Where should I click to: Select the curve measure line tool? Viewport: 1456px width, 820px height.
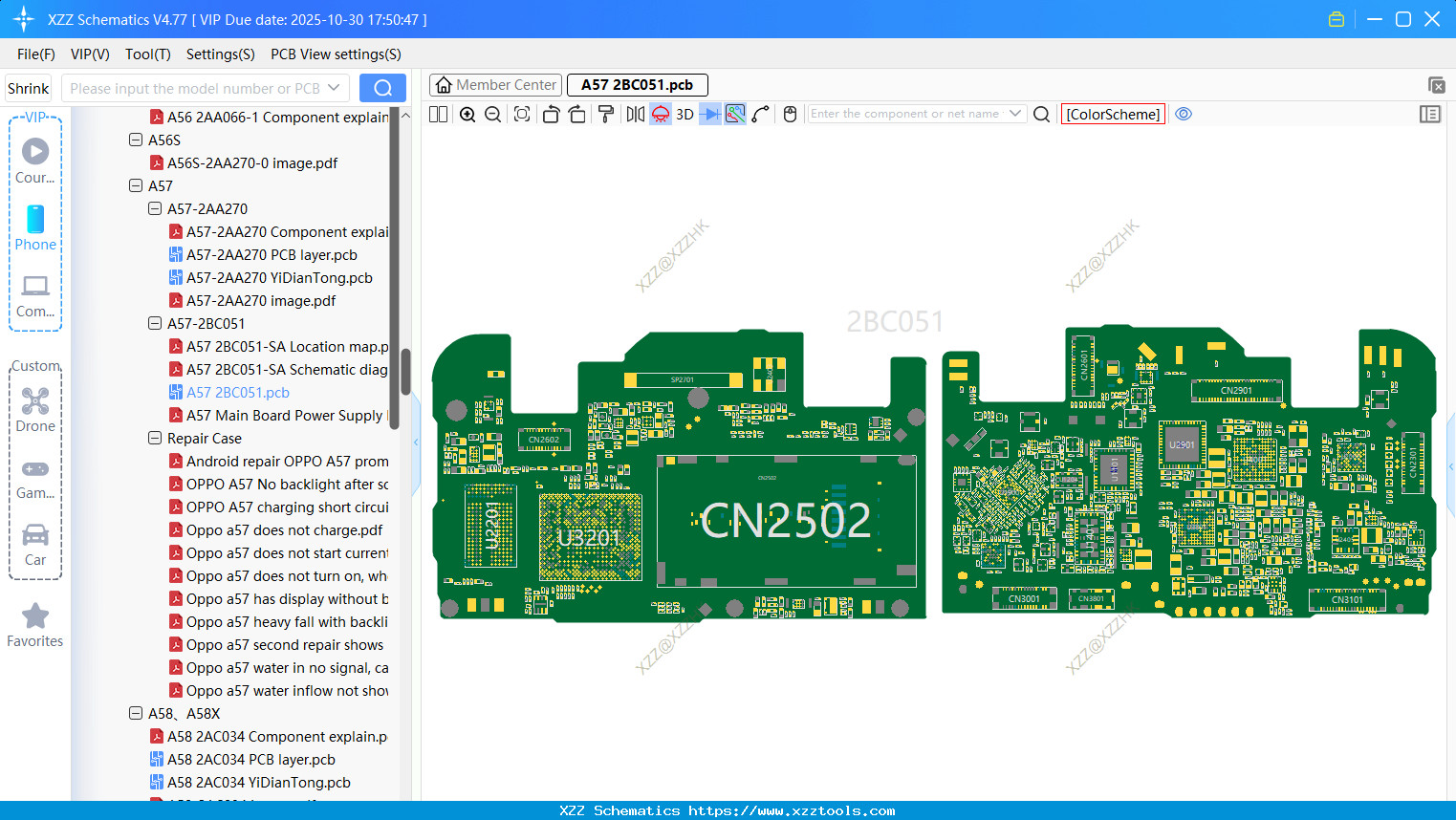(x=761, y=114)
